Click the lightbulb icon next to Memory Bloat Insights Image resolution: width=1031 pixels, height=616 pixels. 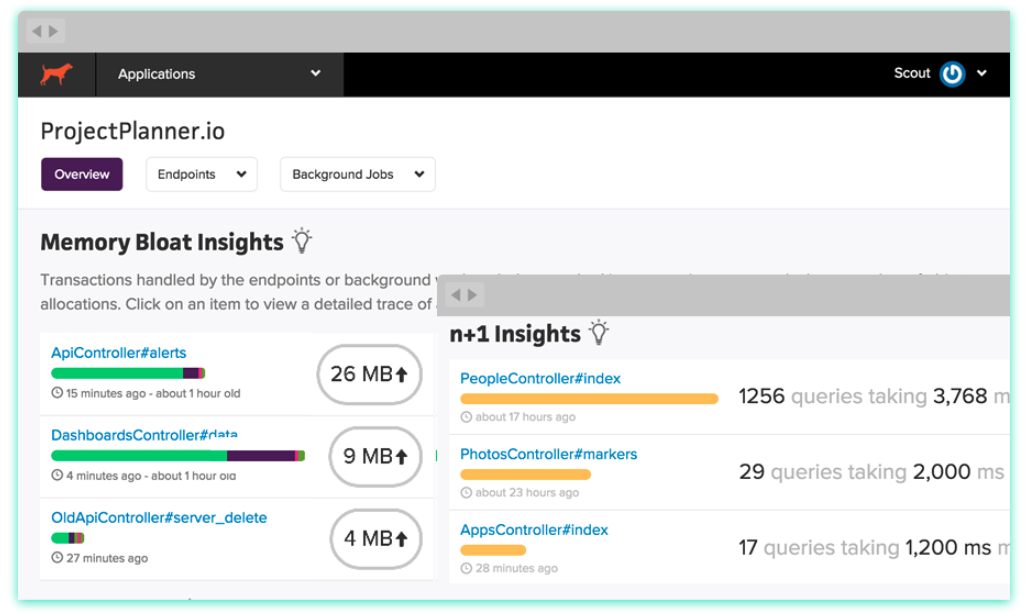click(x=301, y=240)
